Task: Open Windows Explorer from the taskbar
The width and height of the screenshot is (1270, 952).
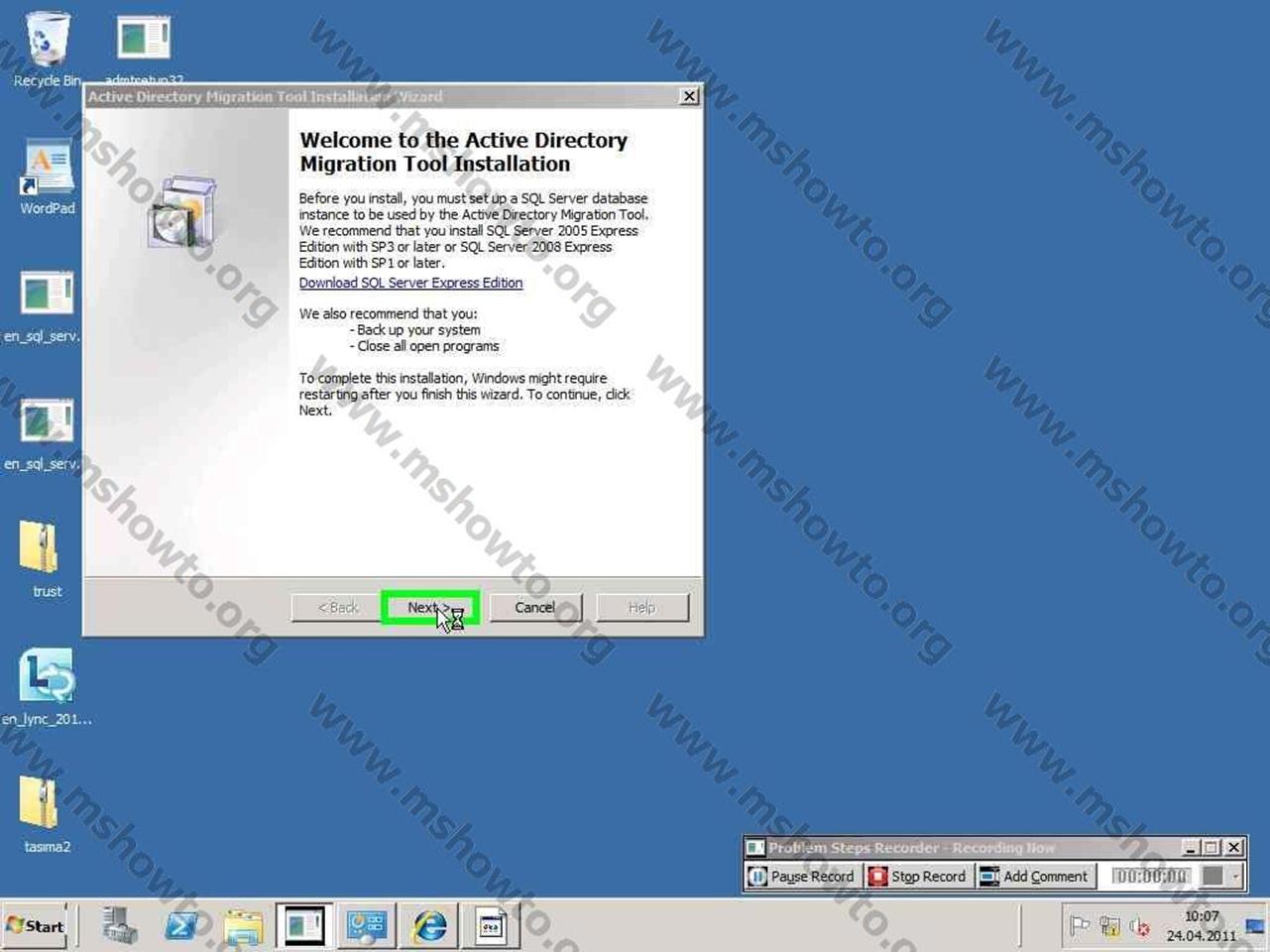Action: (243, 926)
